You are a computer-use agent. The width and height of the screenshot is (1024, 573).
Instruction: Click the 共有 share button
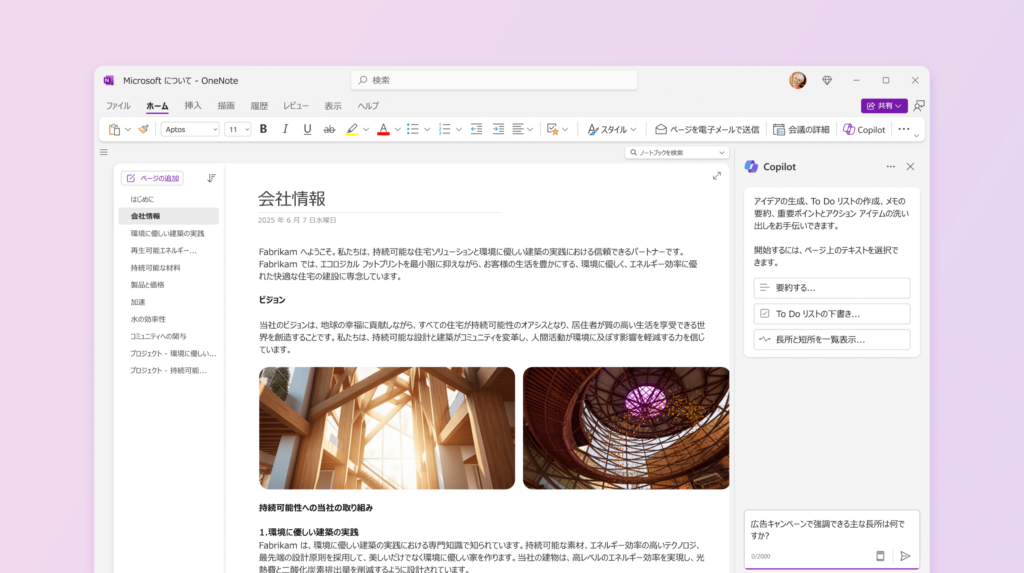point(884,106)
